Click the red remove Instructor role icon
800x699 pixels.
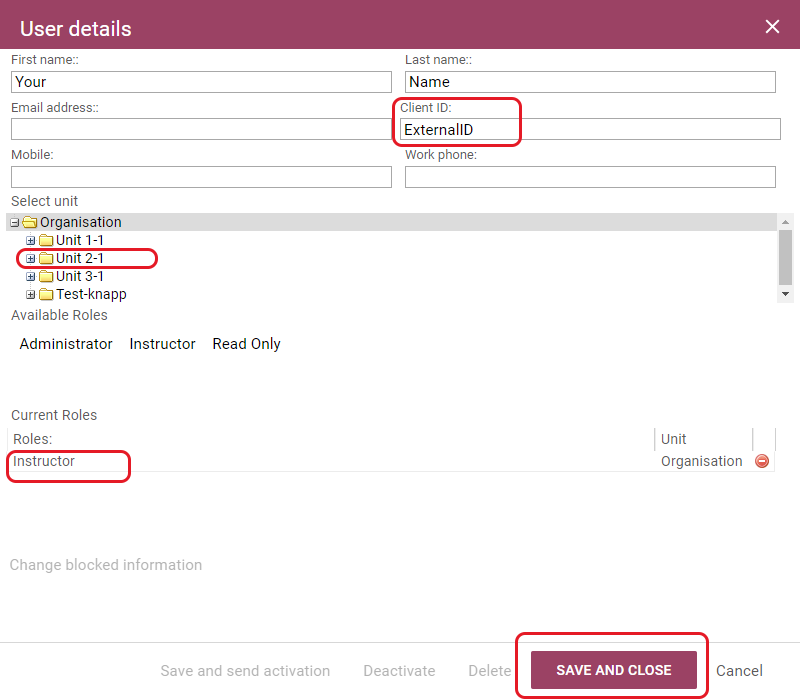(762, 461)
